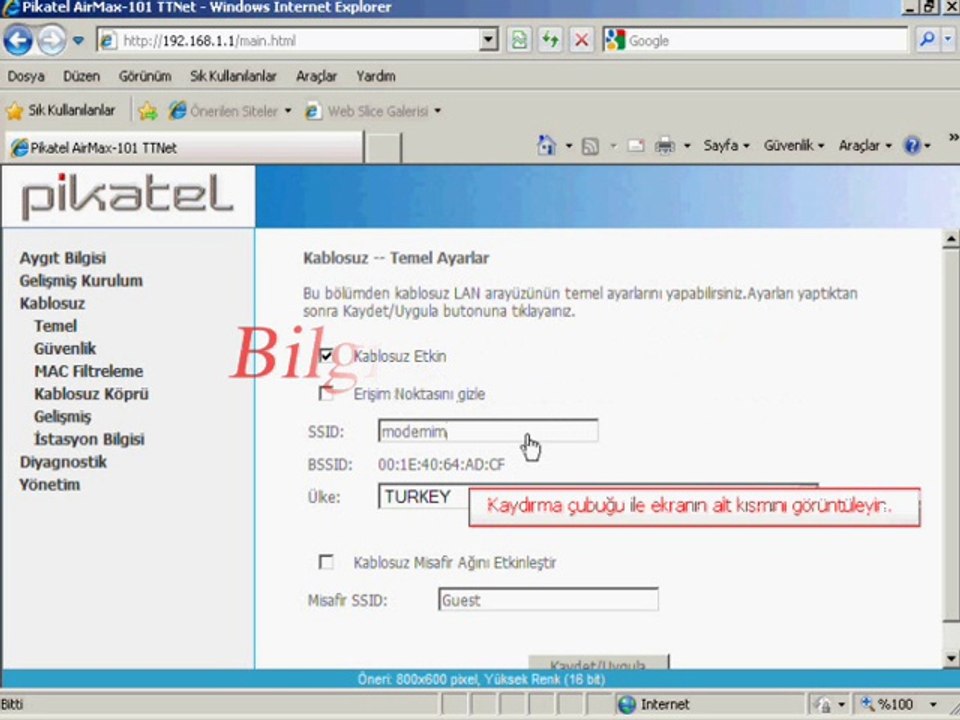The height and width of the screenshot is (720, 960).
Task: Click the Refresh page icon
Action: pos(550,40)
